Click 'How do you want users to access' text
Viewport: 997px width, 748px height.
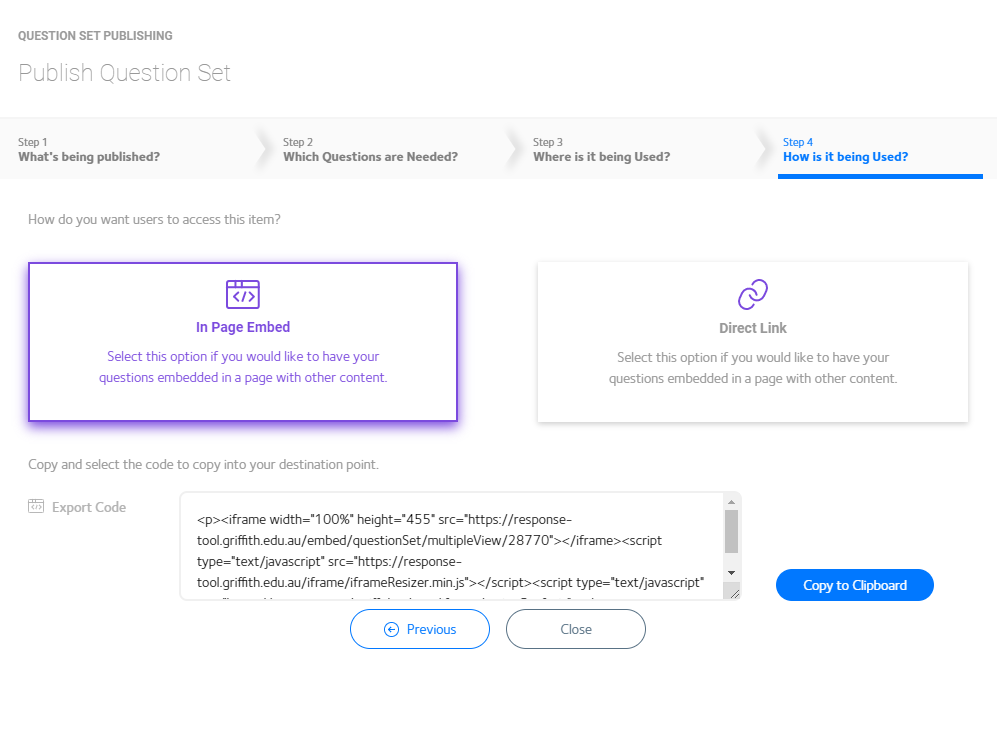[x=154, y=219]
